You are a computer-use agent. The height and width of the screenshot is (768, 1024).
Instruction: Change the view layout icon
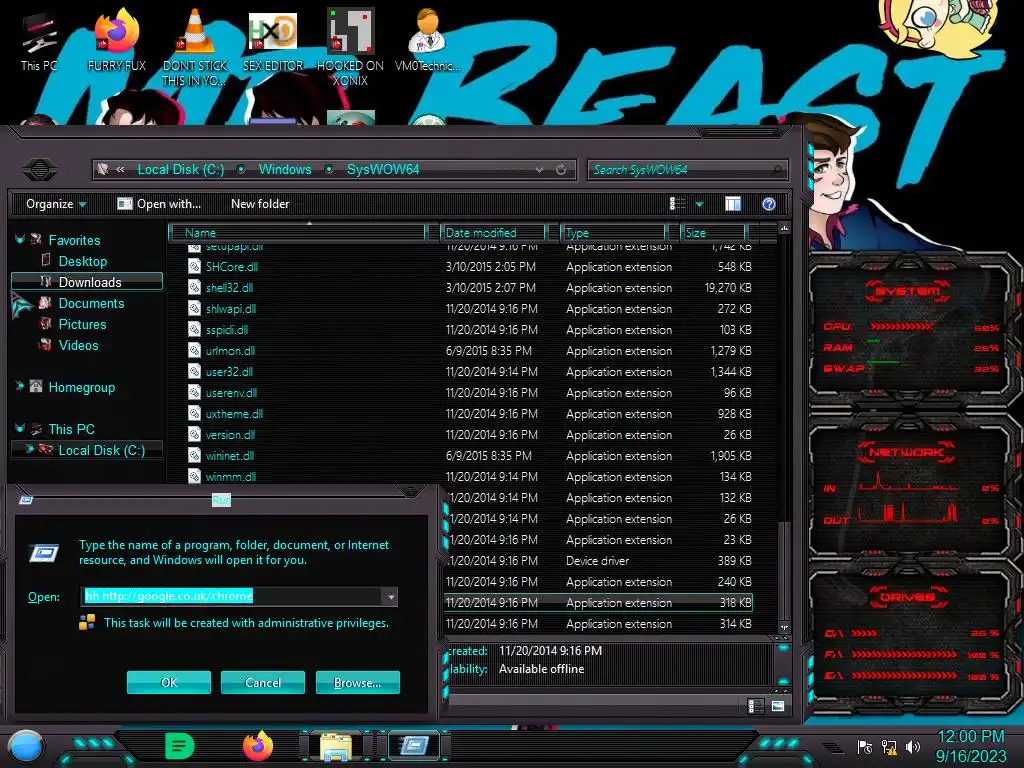pyautogui.click(x=677, y=204)
